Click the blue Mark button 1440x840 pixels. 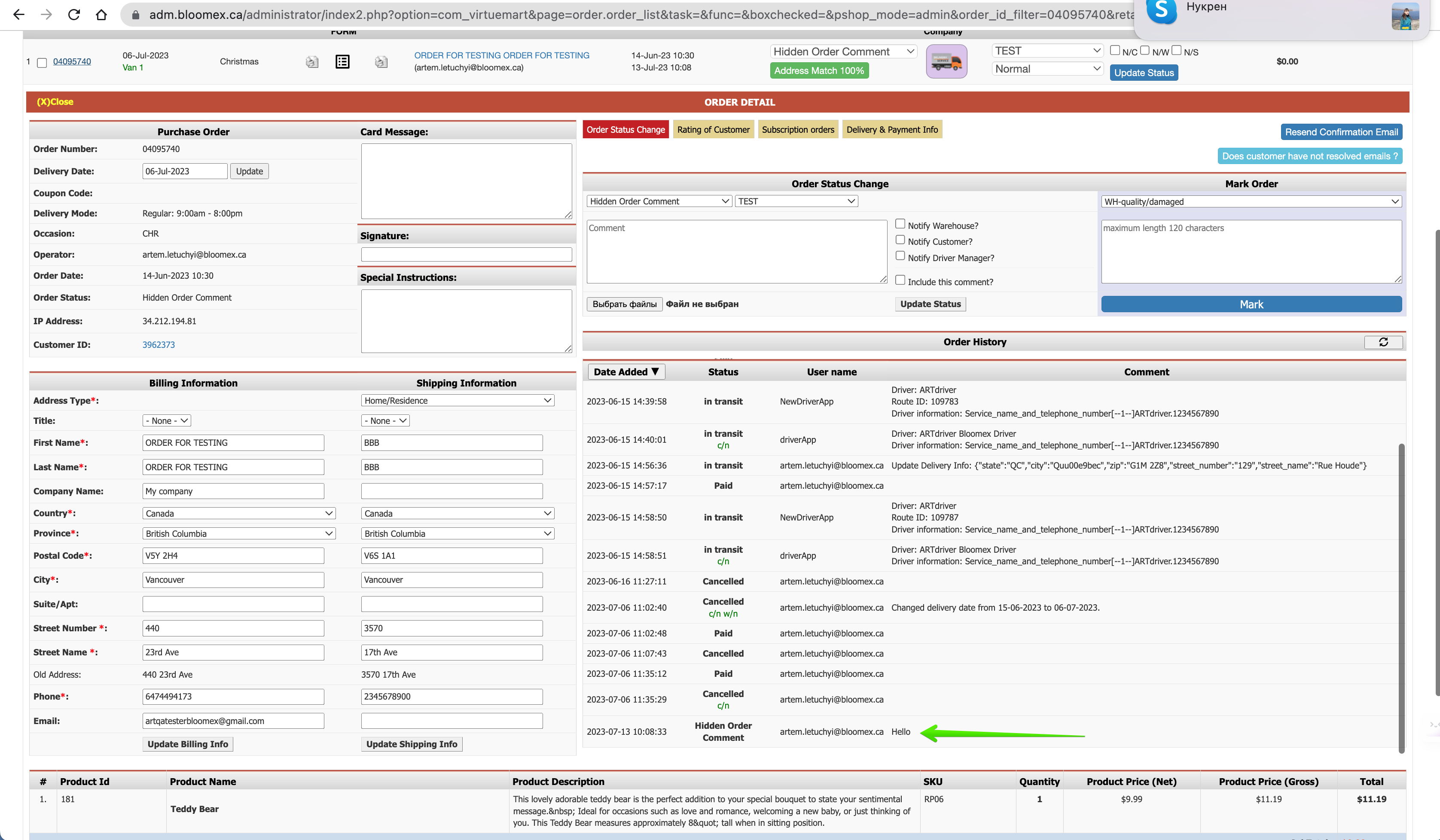(x=1251, y=304)
